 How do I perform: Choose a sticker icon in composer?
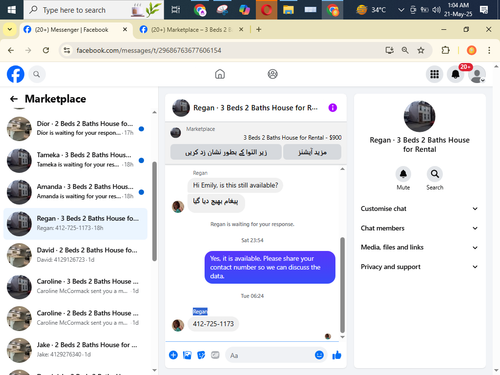tap(201, 355)
